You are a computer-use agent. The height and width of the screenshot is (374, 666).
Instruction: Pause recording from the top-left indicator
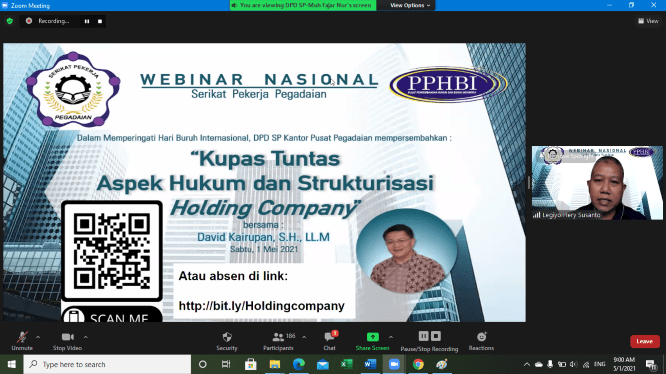pyautogui.click(x=87, y=21)
